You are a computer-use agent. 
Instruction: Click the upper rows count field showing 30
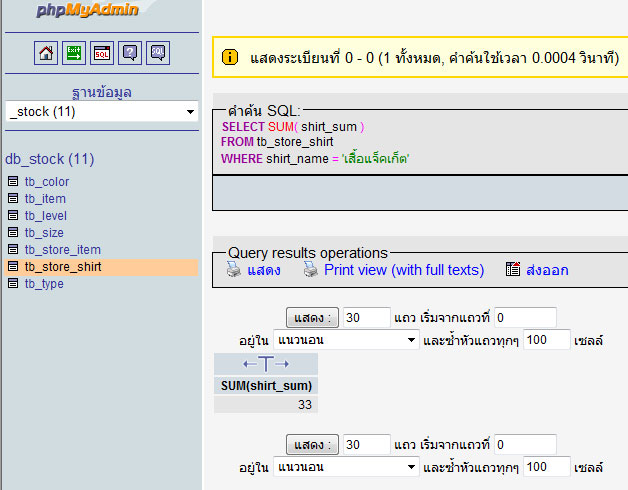click(366, 318)
